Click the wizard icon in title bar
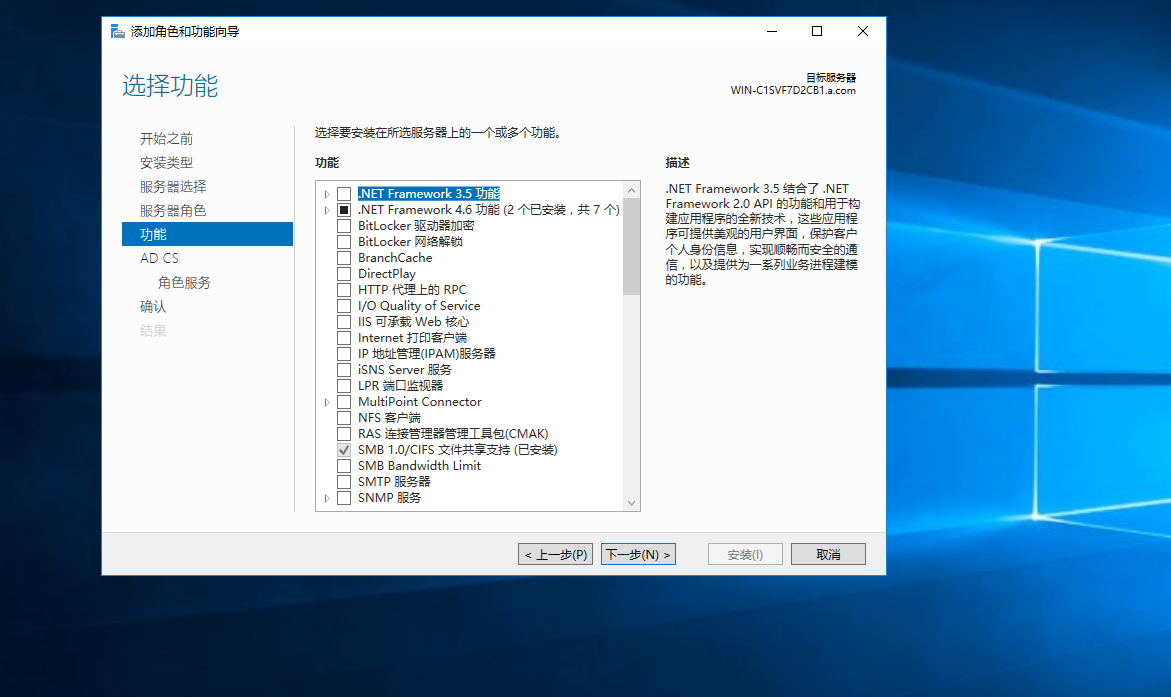Screen dimensions: 1171x697 point(117,31)
